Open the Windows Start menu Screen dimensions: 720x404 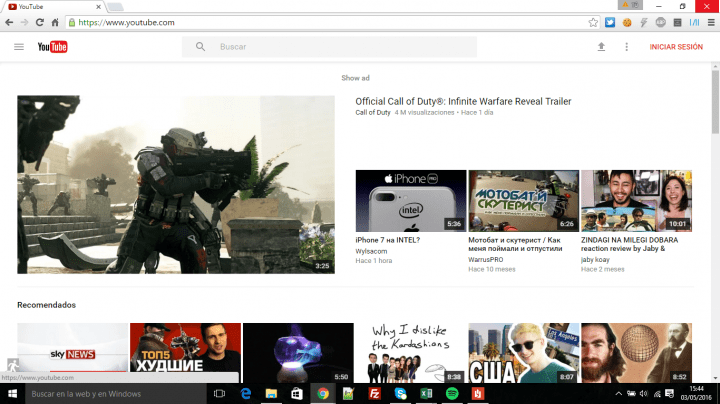[12, 393]
